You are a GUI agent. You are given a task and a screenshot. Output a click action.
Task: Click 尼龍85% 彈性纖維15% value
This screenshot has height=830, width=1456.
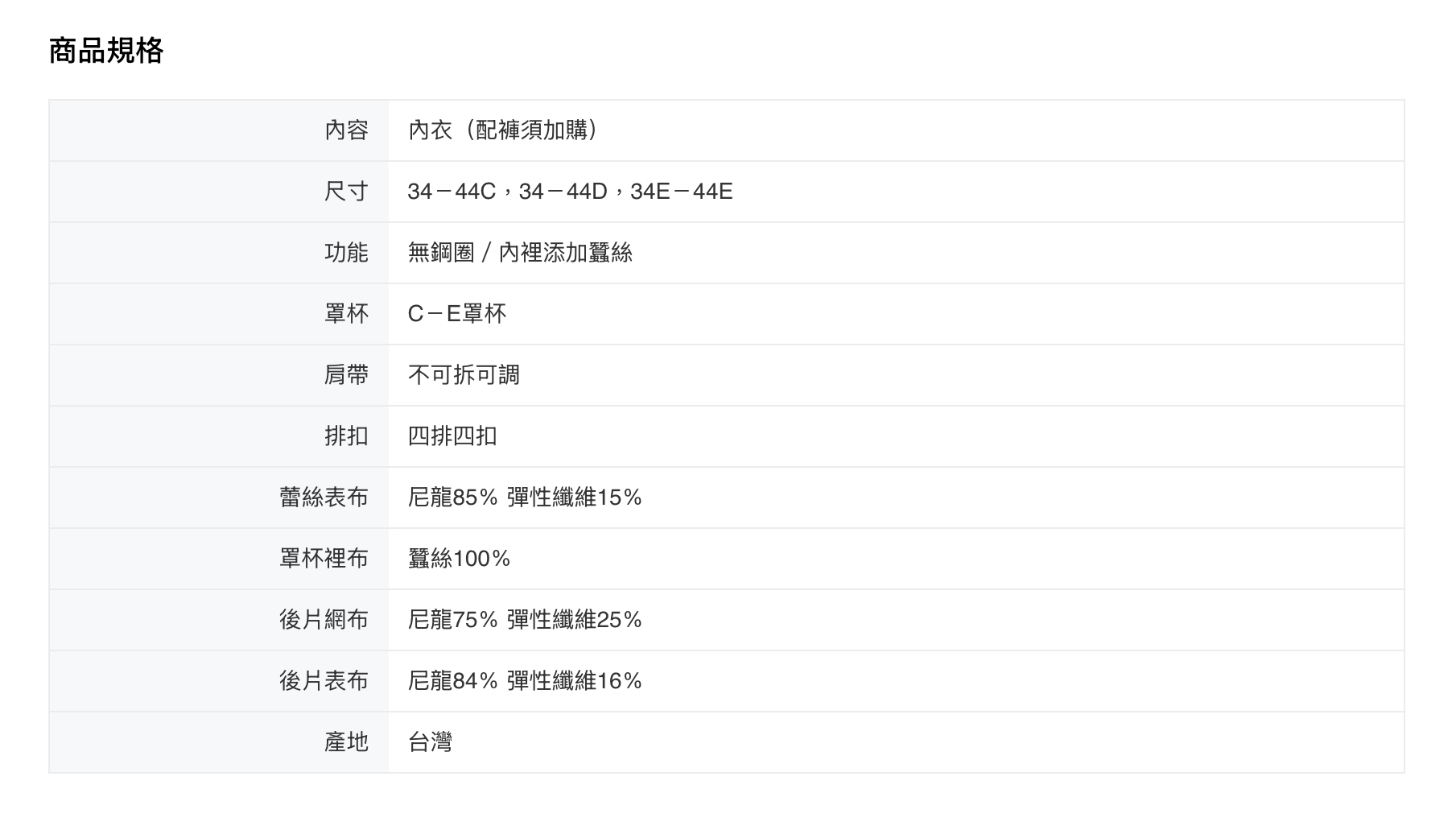pyautogui.click(x=525, y=498)
